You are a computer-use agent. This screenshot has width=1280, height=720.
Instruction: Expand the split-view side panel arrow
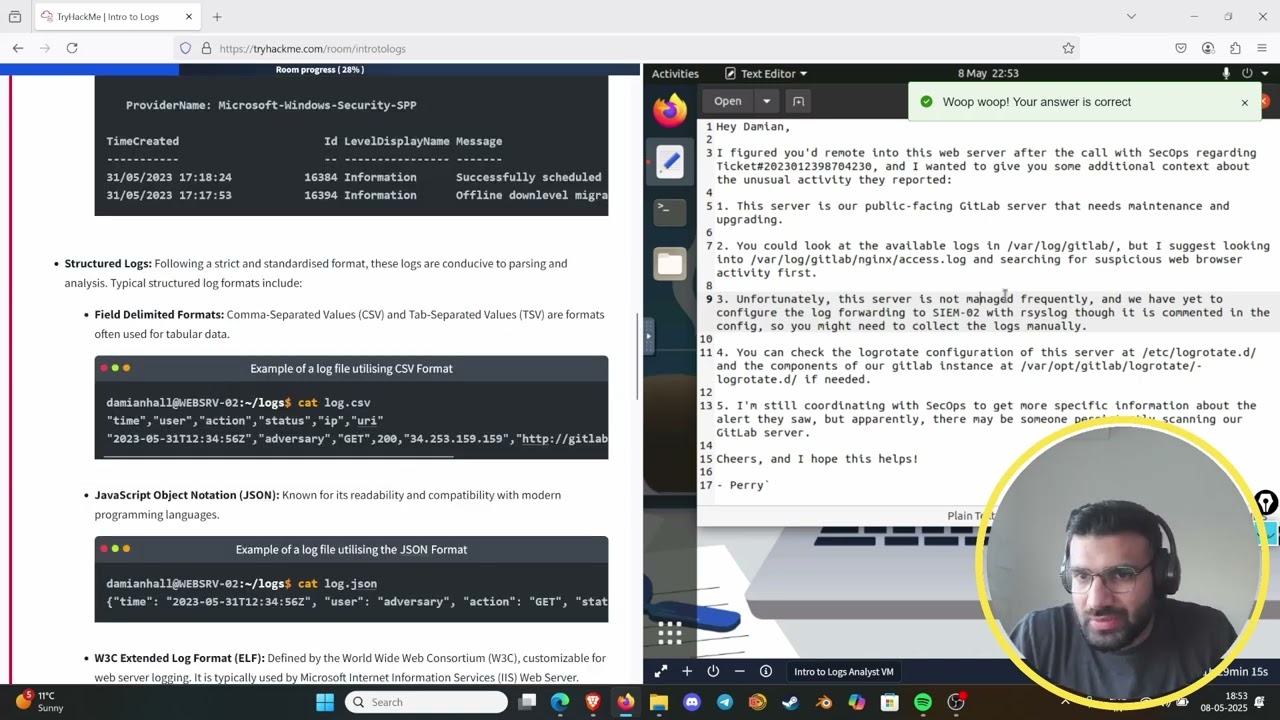click(x=648, y=336)
